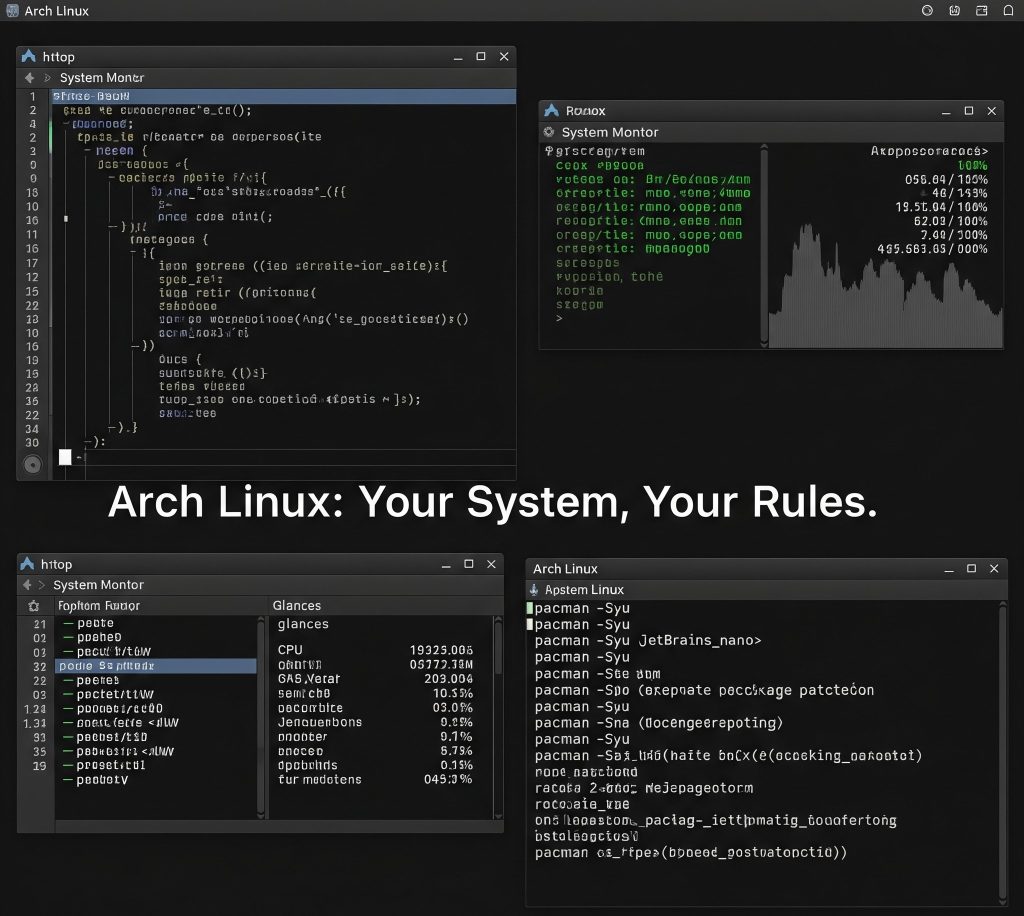Click the 'Jenouenbons' row in Glances panel
1024x916 pixels.
(x=375, y=722)
